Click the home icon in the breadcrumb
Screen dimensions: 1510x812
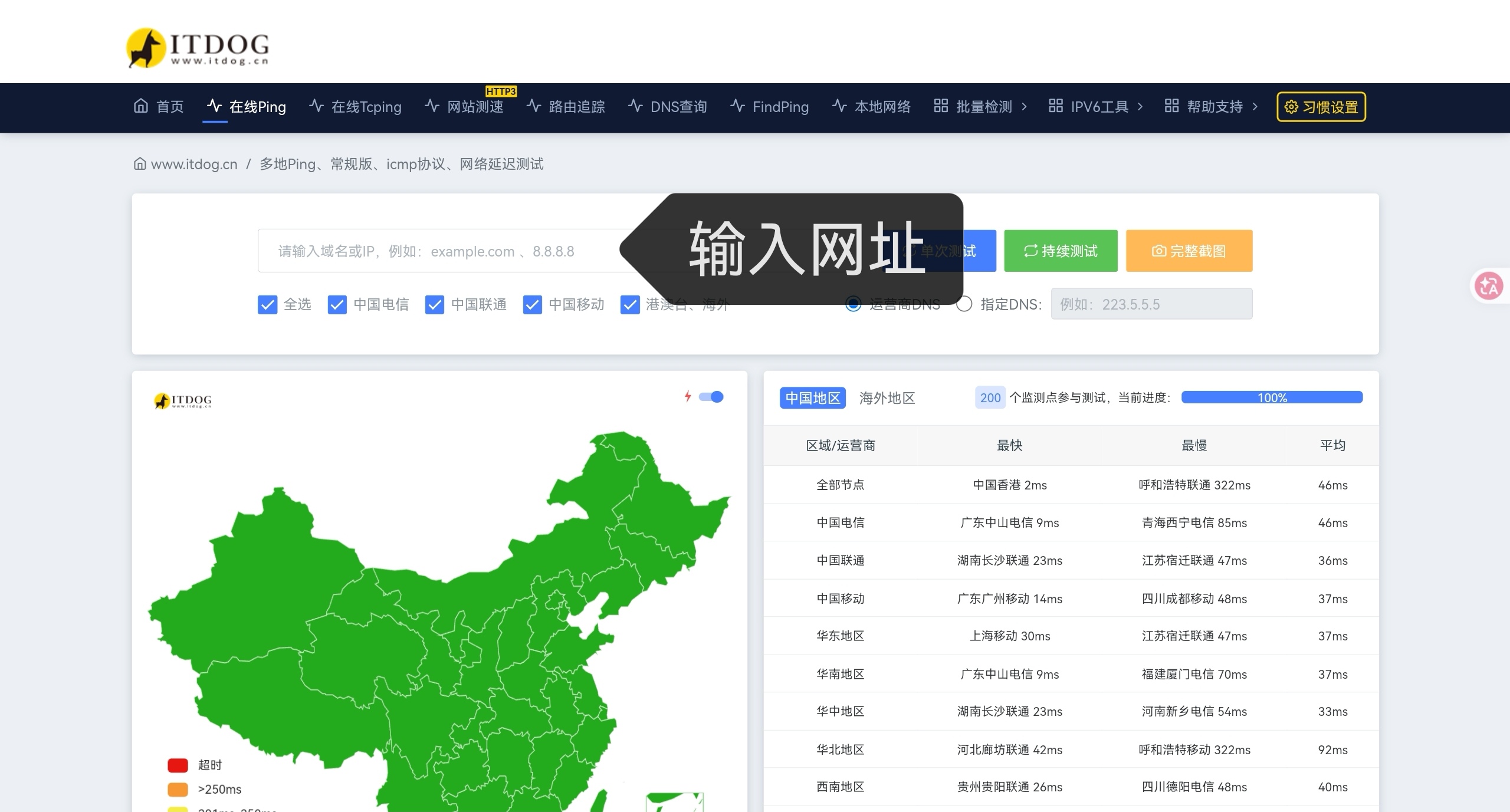140,164
